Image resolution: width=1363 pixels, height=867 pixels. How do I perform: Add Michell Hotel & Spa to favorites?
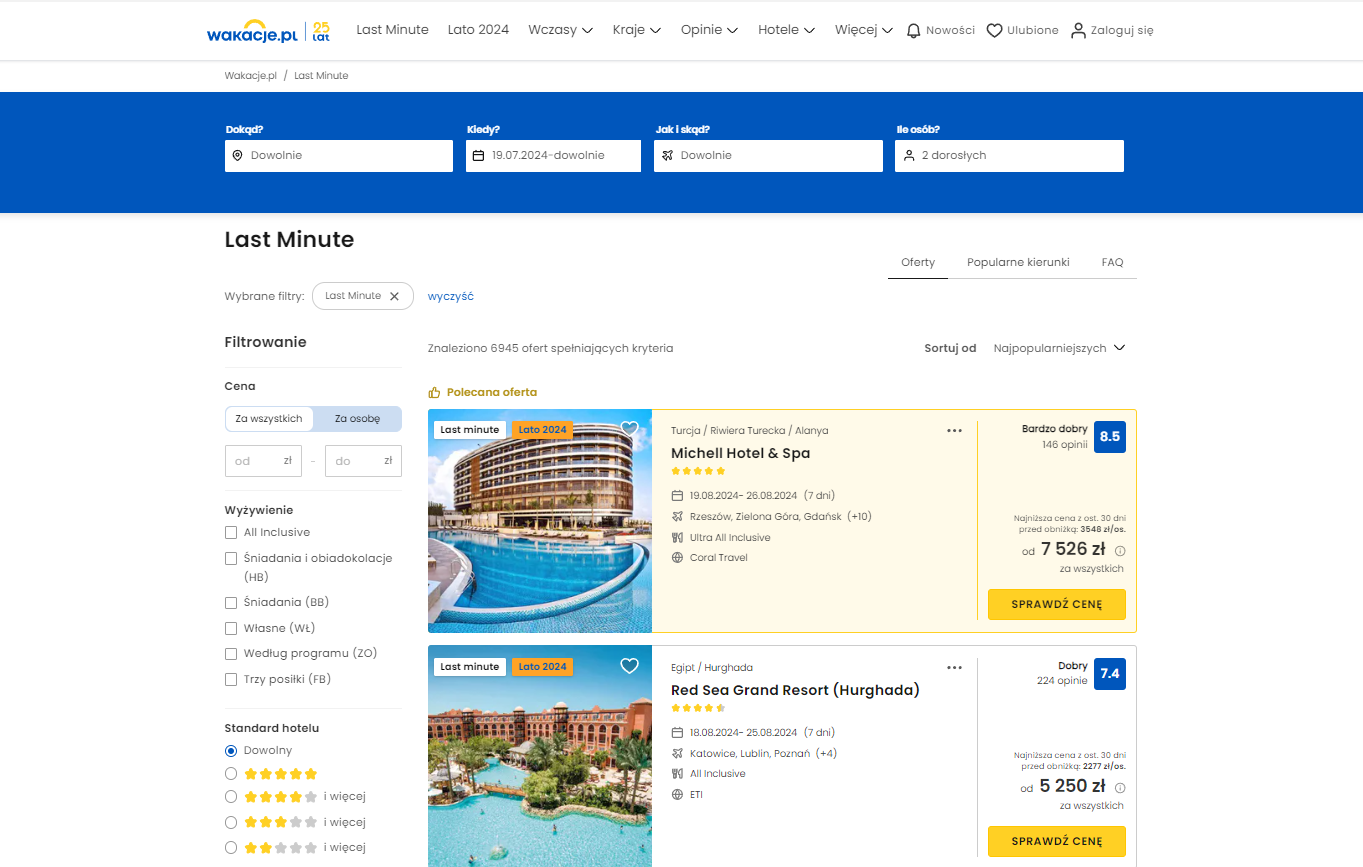(x=629, y=429)
